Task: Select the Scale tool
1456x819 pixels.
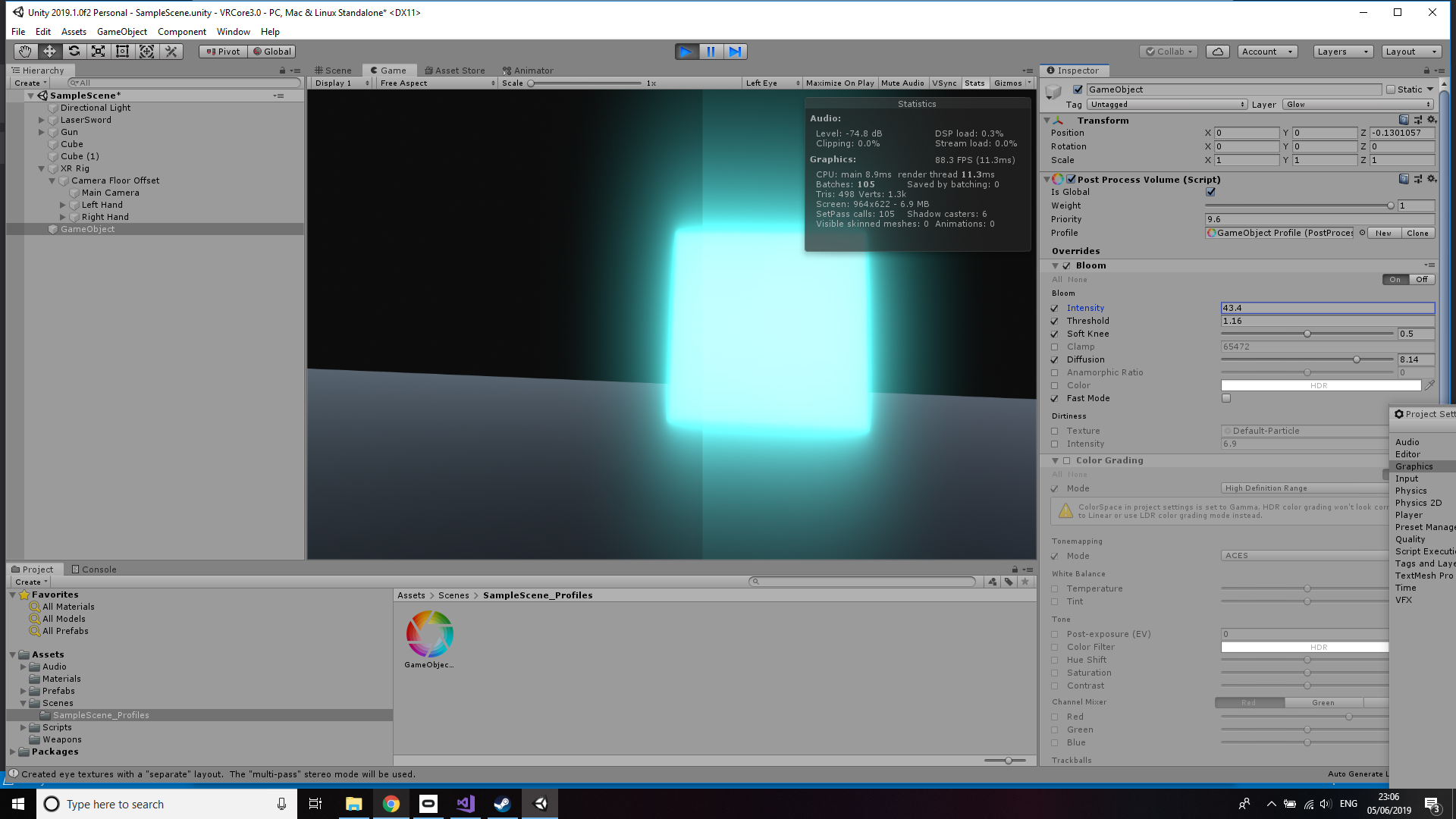Action: tap(98, 52)
